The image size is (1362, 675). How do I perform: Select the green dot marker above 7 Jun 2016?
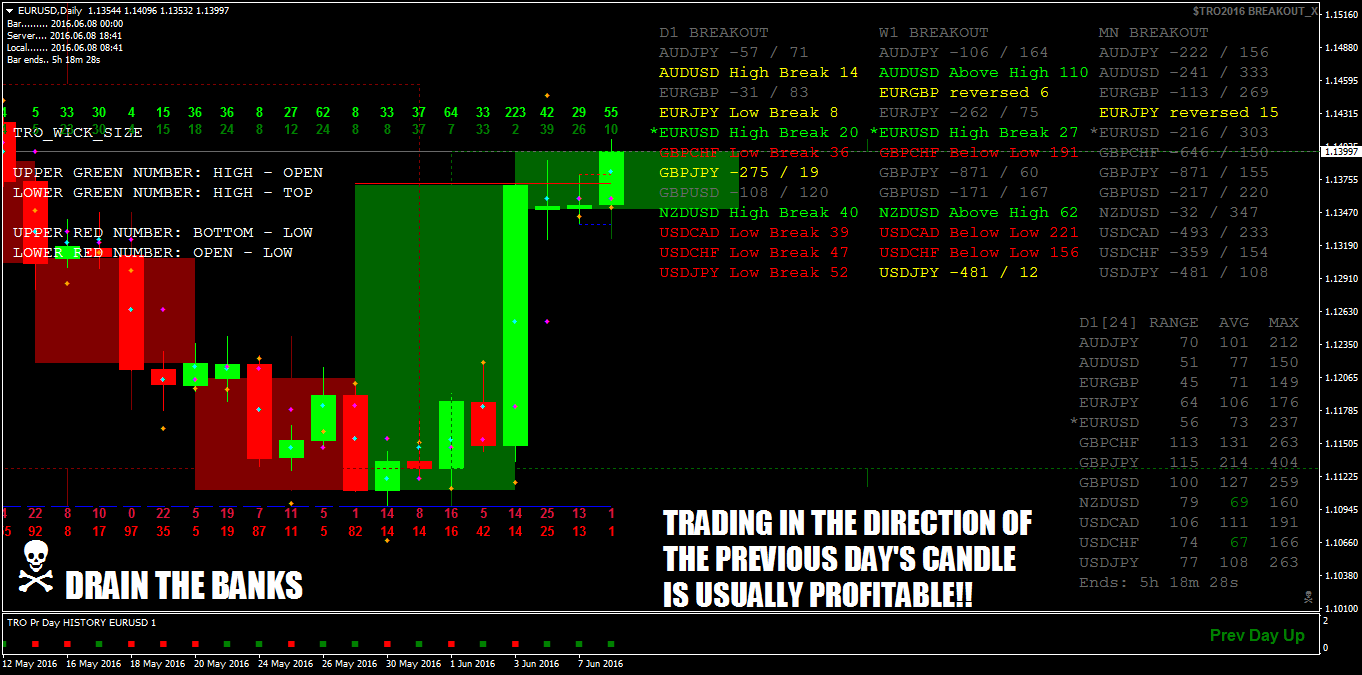(x=579, y=644)
